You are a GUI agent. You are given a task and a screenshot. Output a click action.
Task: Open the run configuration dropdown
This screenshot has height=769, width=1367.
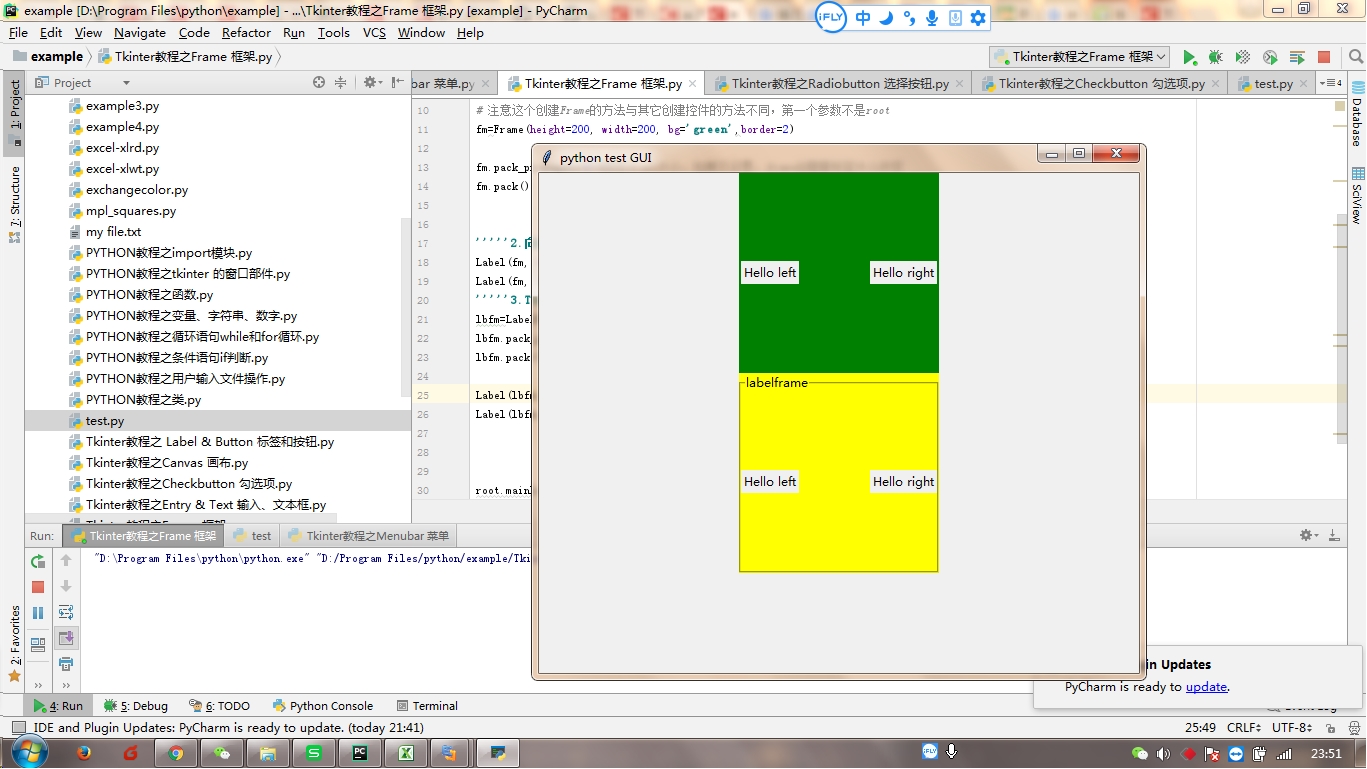[x=1080, y=57]
